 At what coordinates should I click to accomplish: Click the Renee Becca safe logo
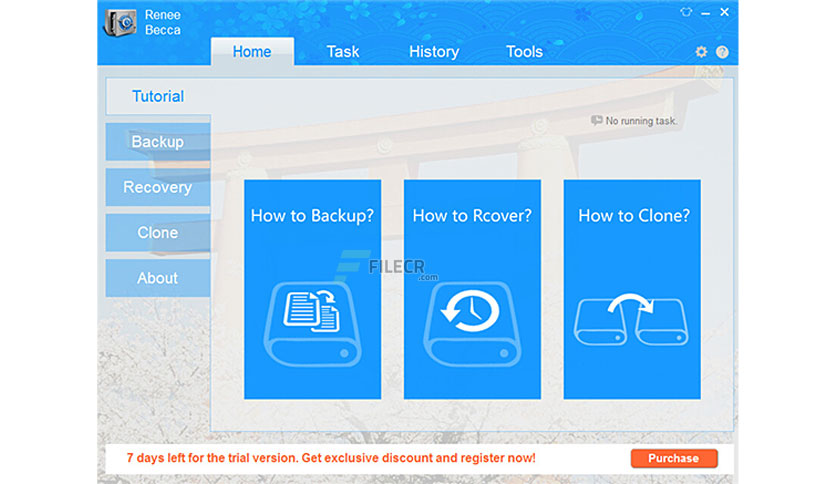pos(120,22)
